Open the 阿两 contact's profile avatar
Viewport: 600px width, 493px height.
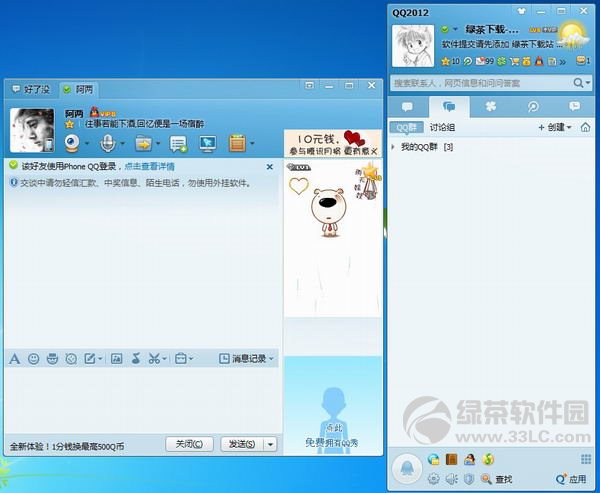(x=32, y=130)
